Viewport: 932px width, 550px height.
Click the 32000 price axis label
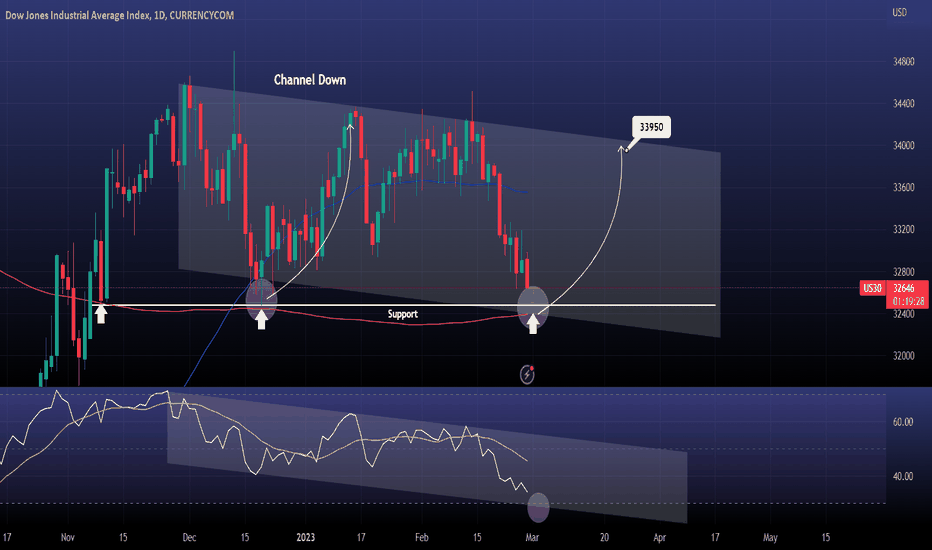coord(903,356)
